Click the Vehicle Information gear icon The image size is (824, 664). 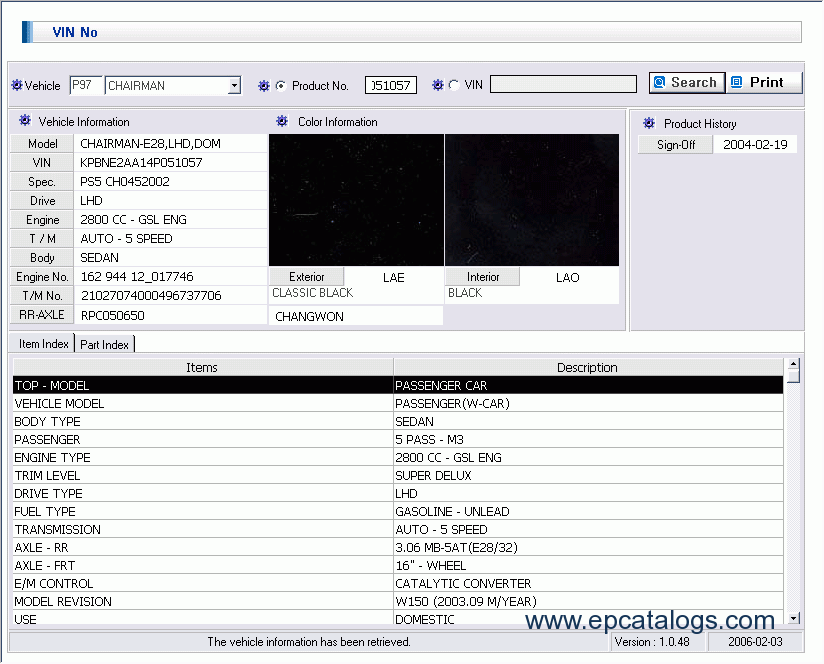pos(25,121)
